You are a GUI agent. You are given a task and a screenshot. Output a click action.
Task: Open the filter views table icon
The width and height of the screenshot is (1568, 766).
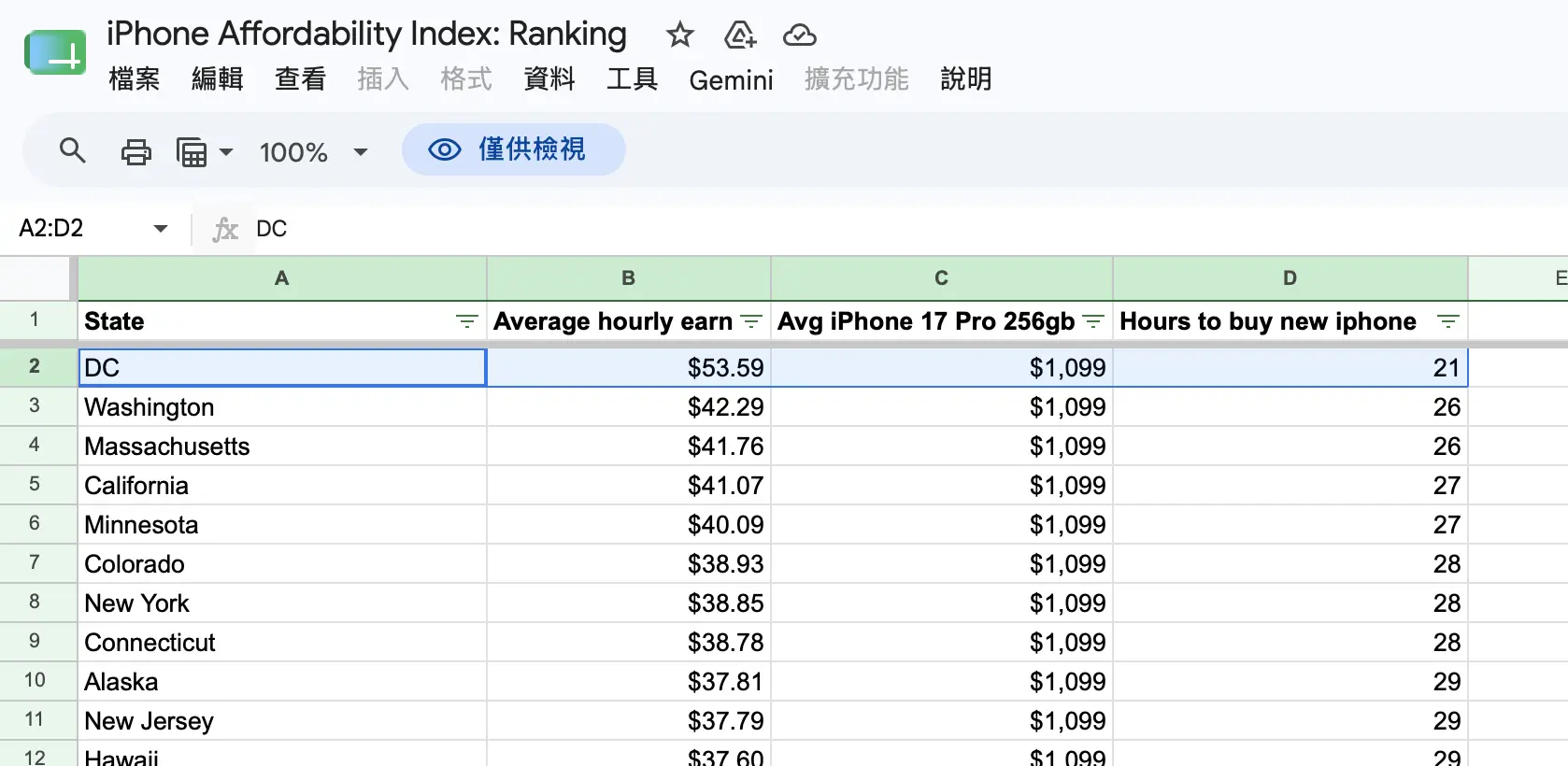pyautogui.click(x=192, y=151)
